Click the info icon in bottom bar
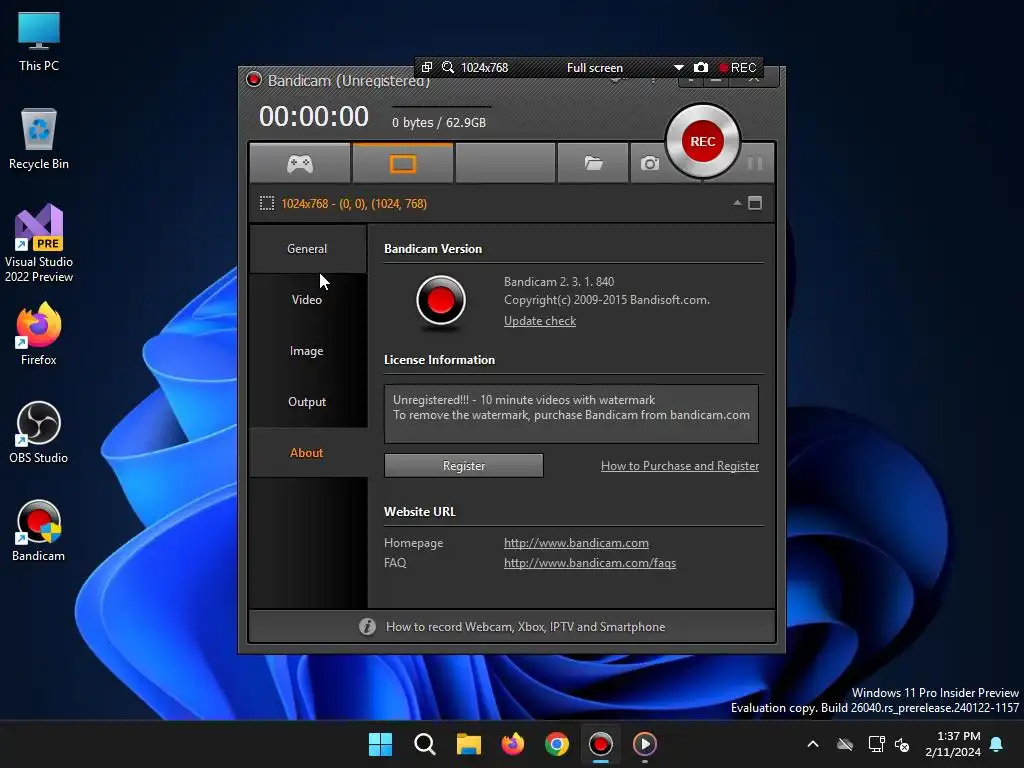 pos(367,626)
